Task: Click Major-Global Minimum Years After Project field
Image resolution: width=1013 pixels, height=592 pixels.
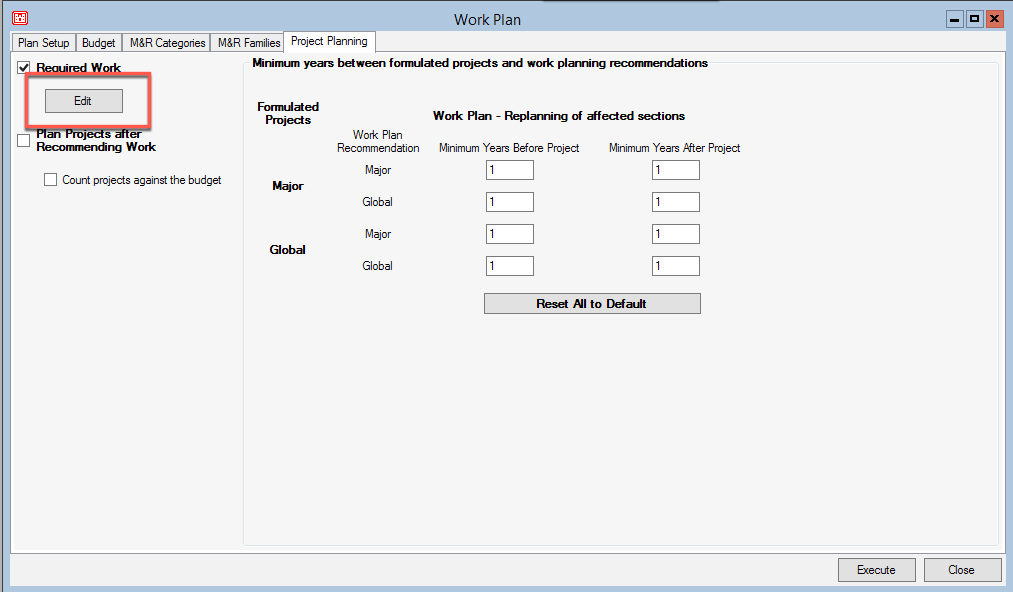Action: [675, 202]
